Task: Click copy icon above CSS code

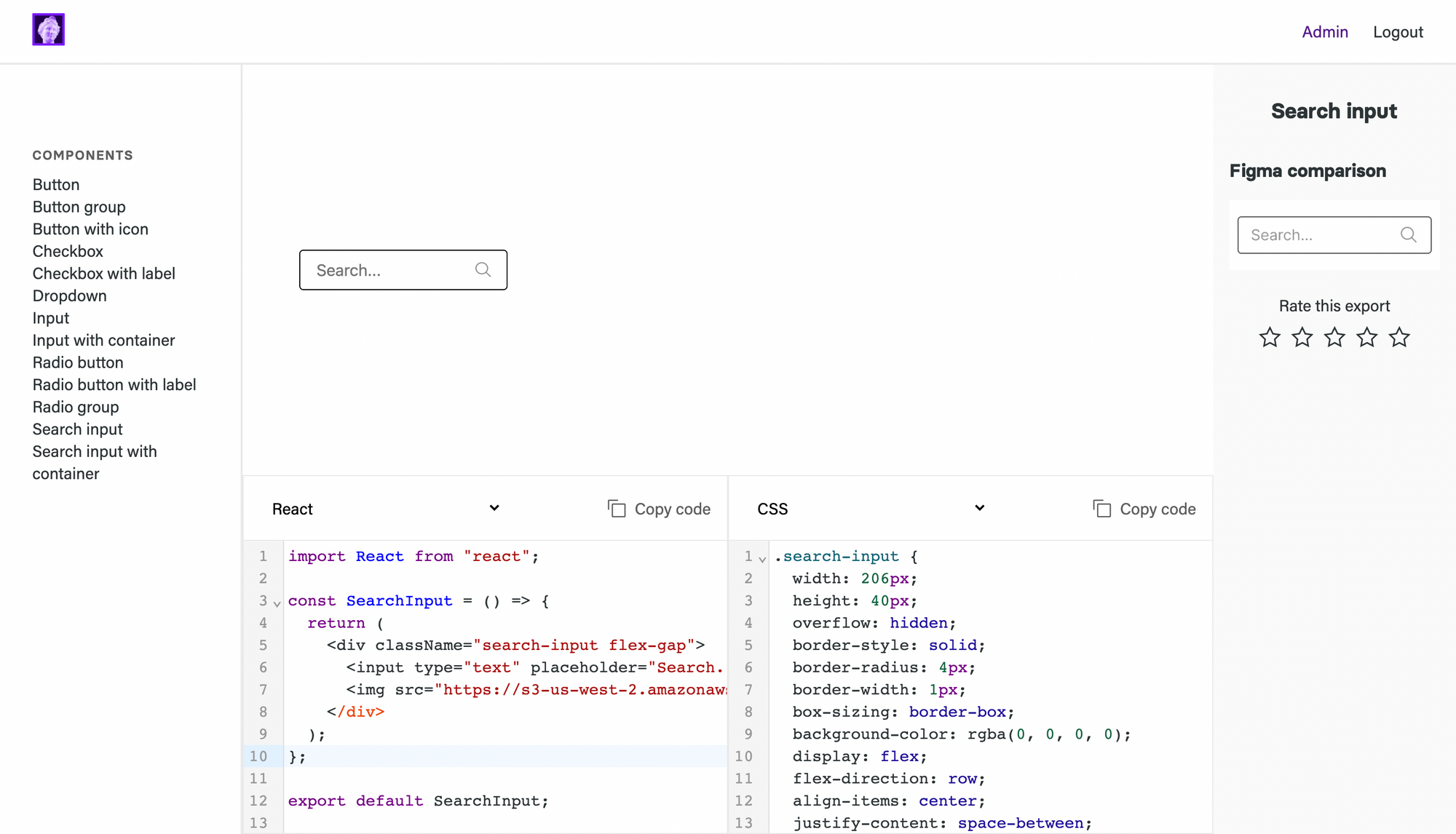Action: click(1101, 509)
